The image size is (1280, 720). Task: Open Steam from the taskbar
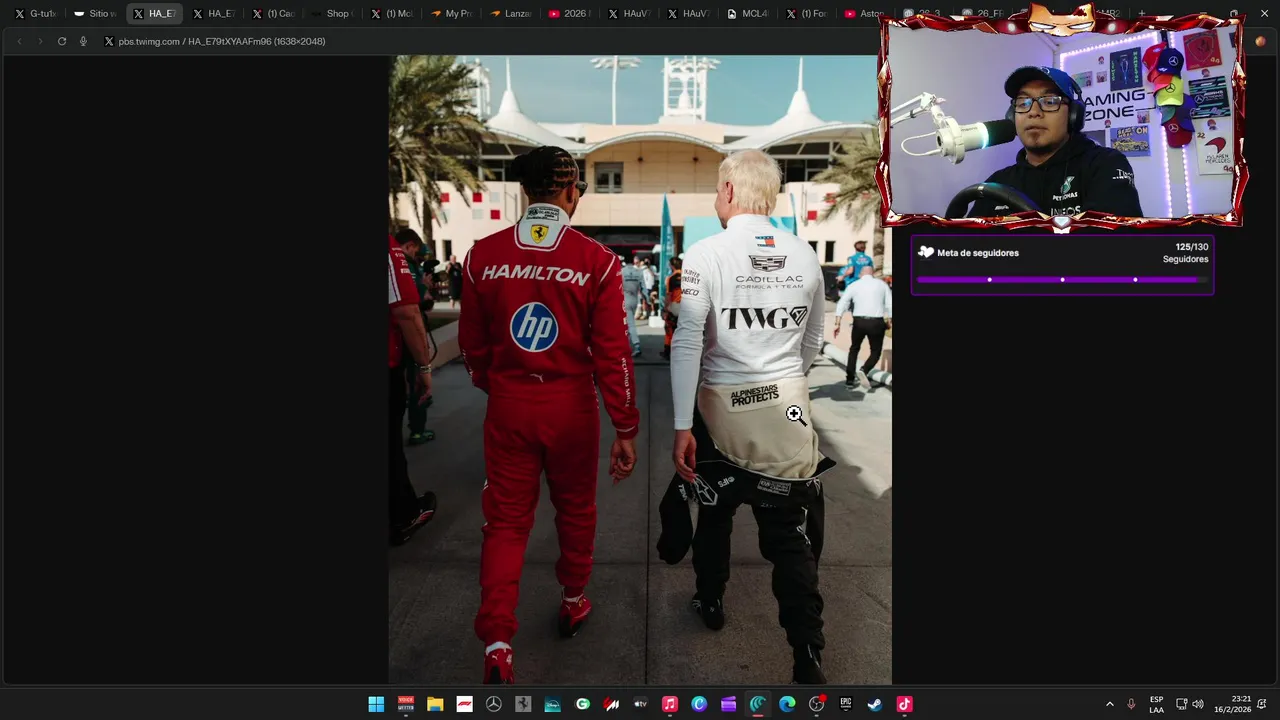(875, 704)
